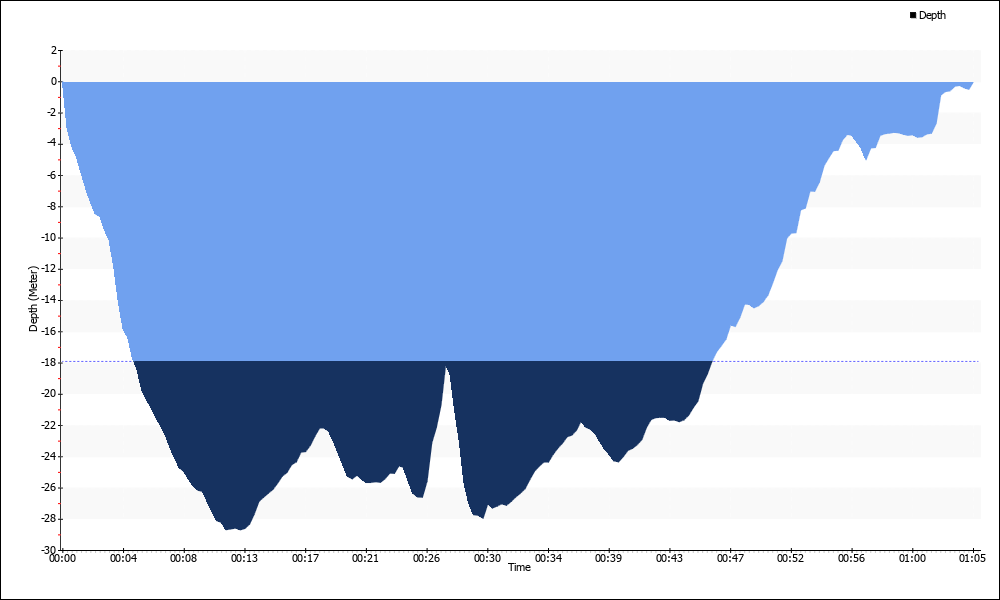1000x600 pixels.
Task: Click the 00:08 time axis label
Action: pos(184,559)
